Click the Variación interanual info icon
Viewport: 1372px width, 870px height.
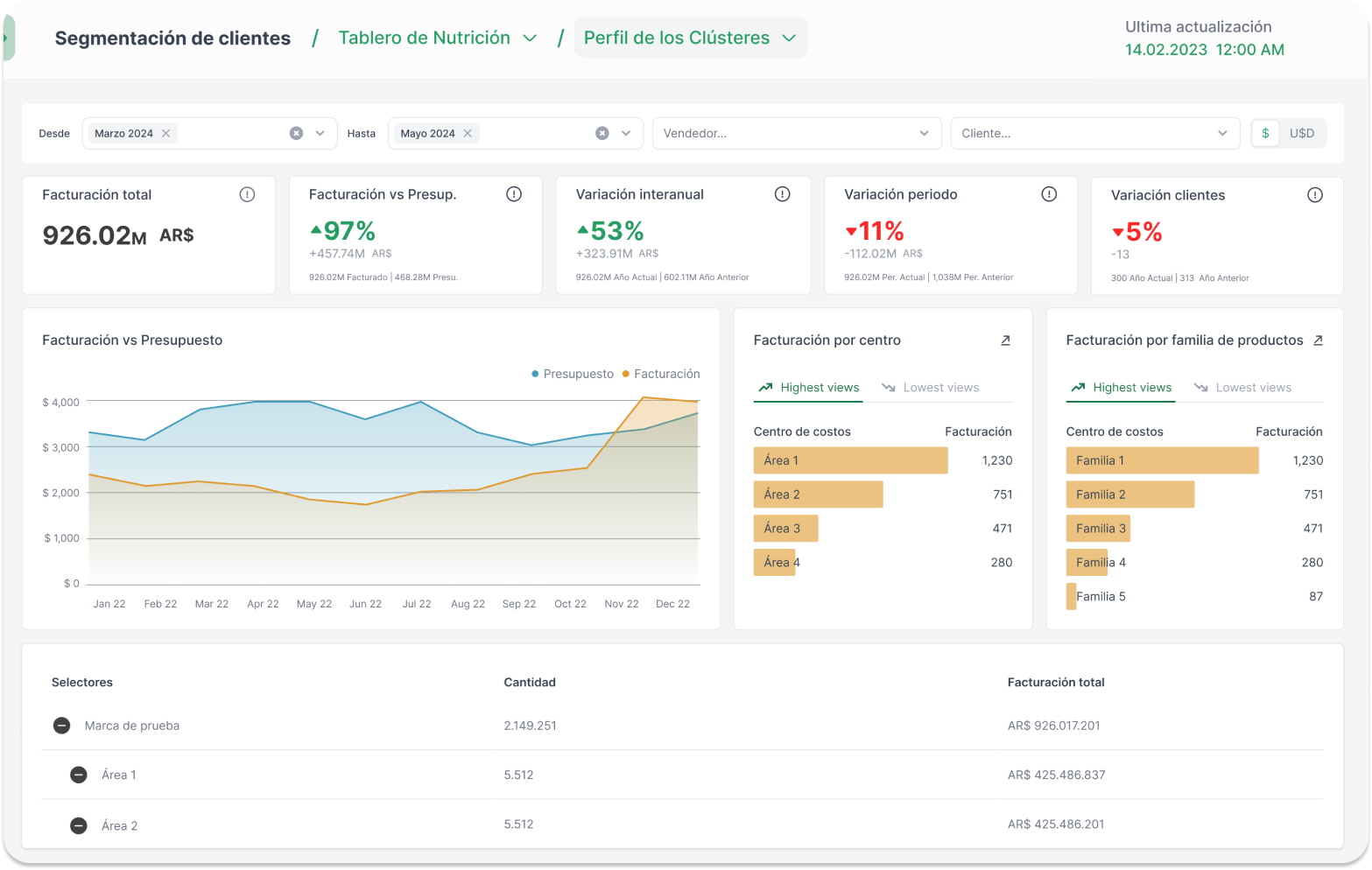click(x=782, y=194)
